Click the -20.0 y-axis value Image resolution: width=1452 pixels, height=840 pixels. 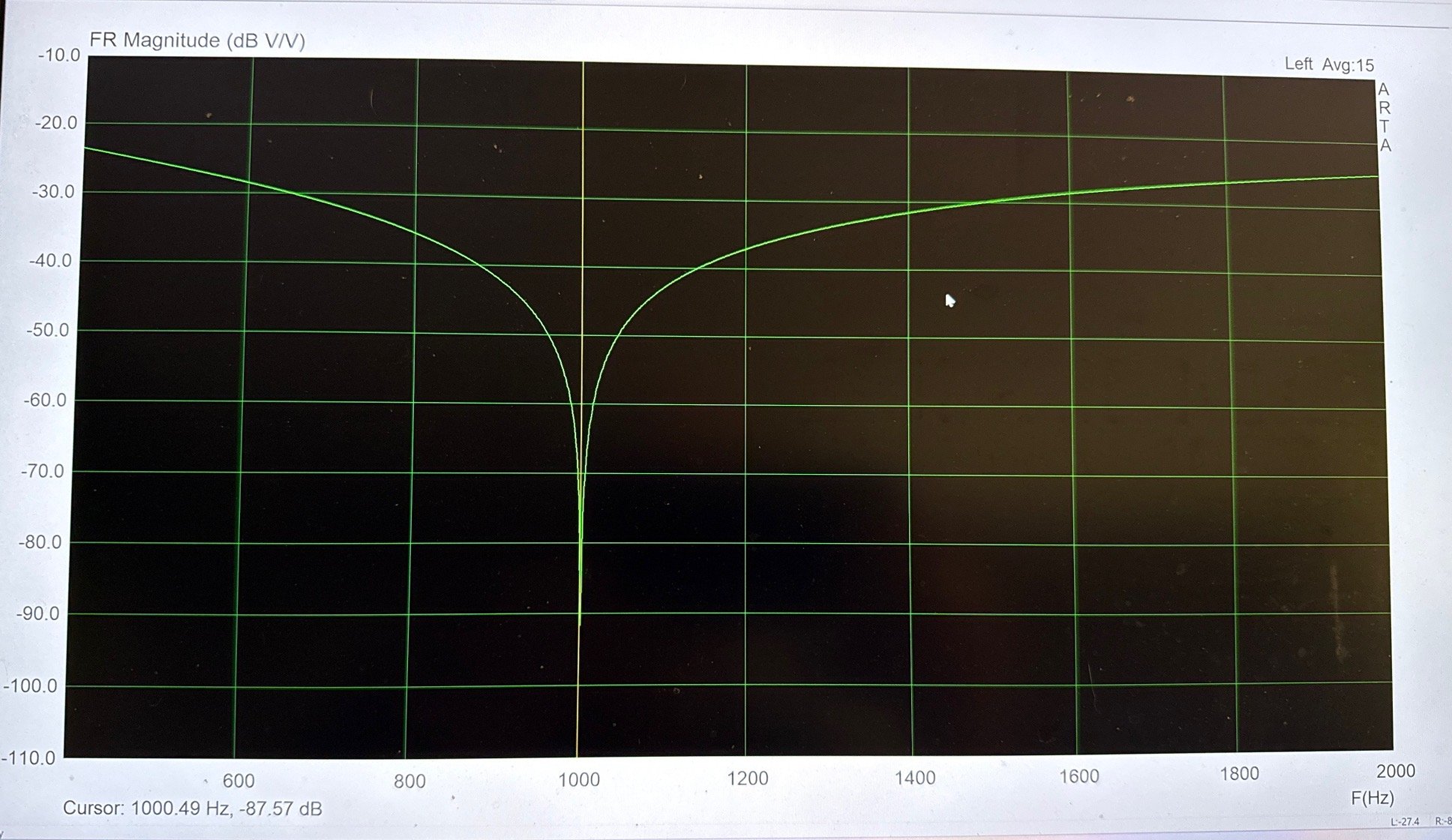click(x=56, y=122)
